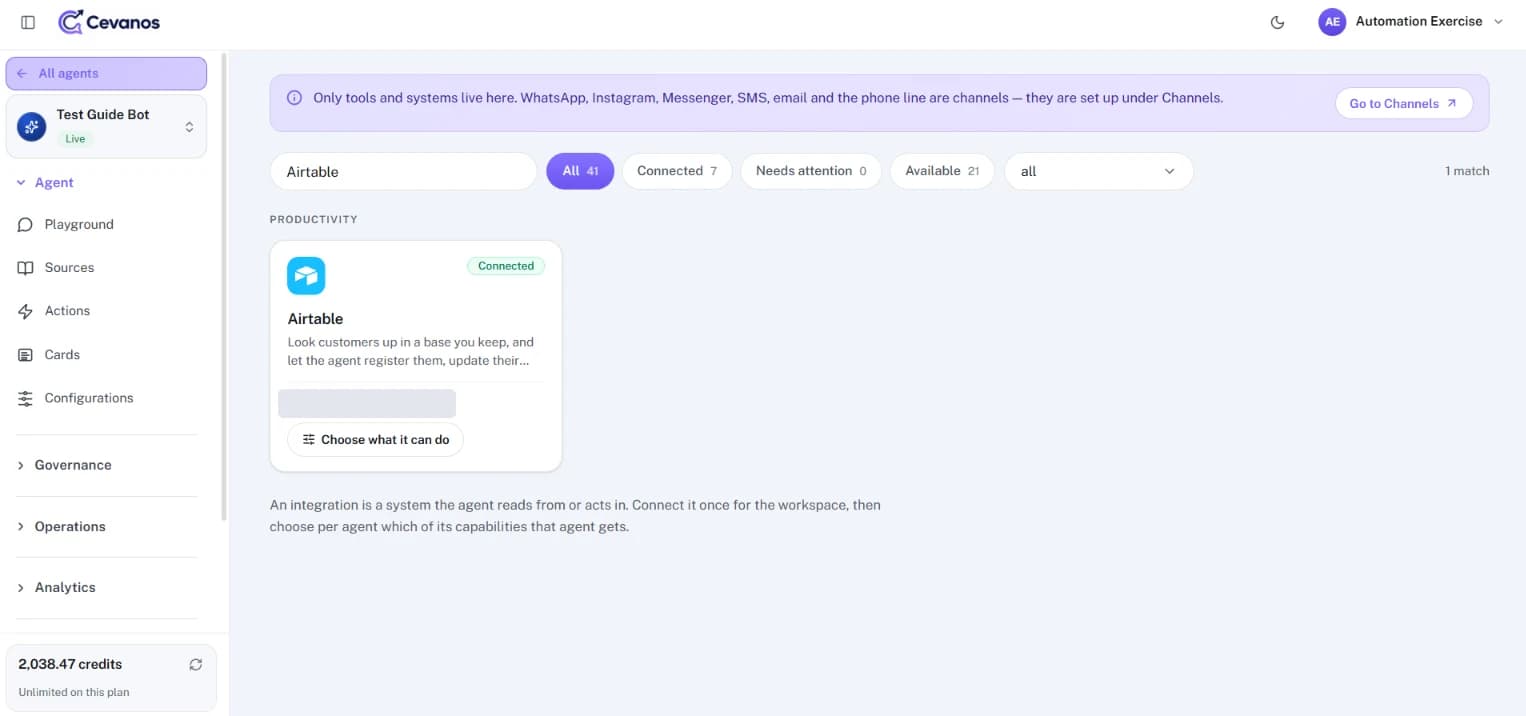This screenshot has height=716, width=1526.
Task: Click the info icon in the banner
Action: 295,98
